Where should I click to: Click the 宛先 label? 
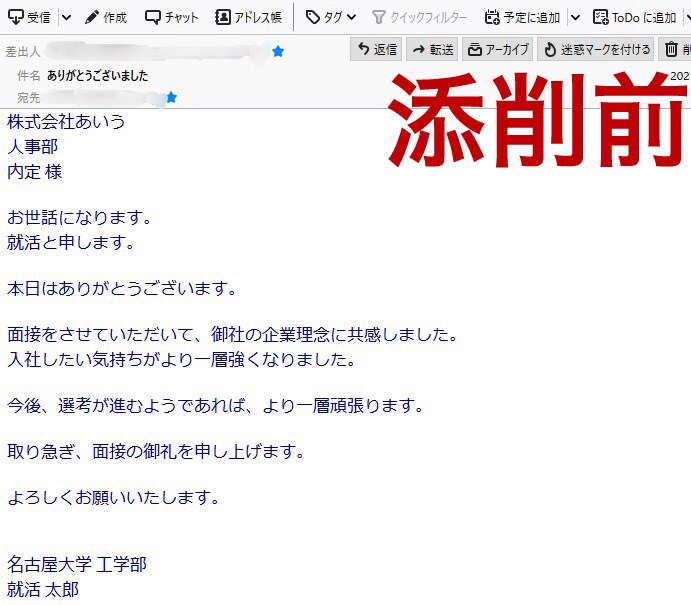click(x=29, y=97)
